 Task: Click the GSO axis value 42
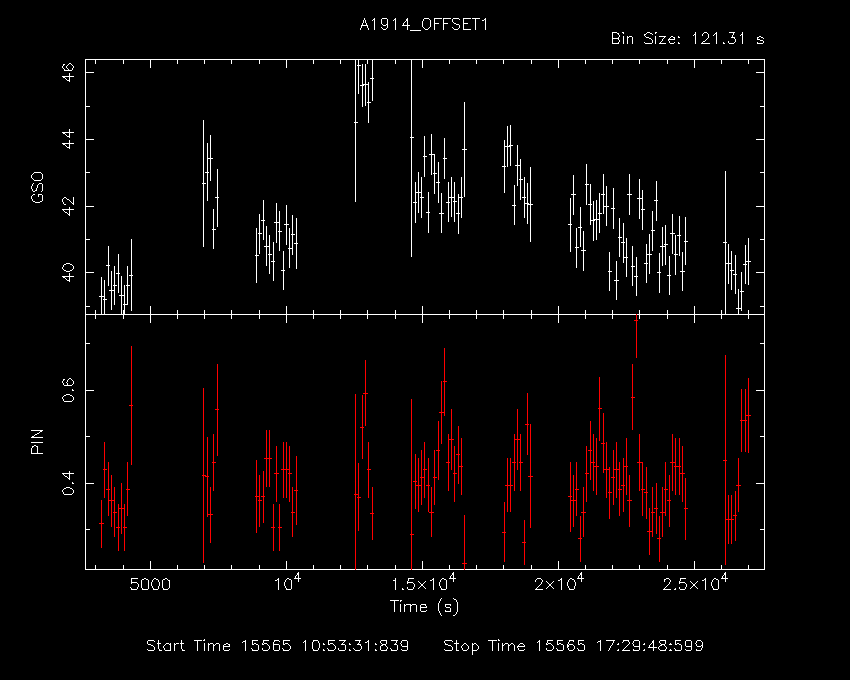[68, 206]
